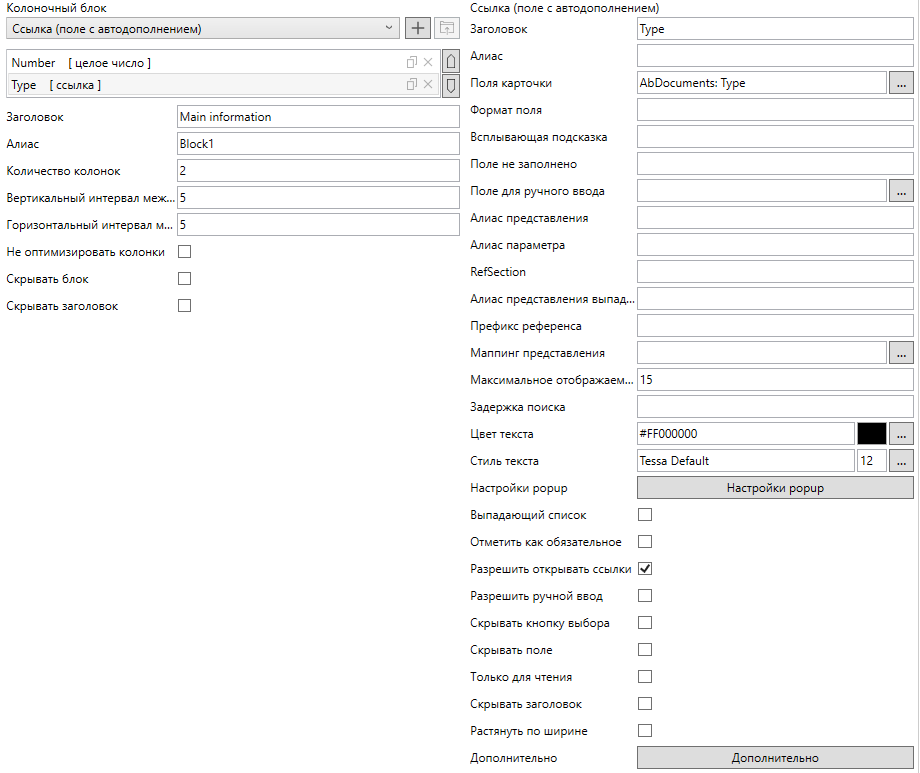Move selected item down with the down arrow
The height and width of the screenshot is (773, 920).
(x=450, y=85)
